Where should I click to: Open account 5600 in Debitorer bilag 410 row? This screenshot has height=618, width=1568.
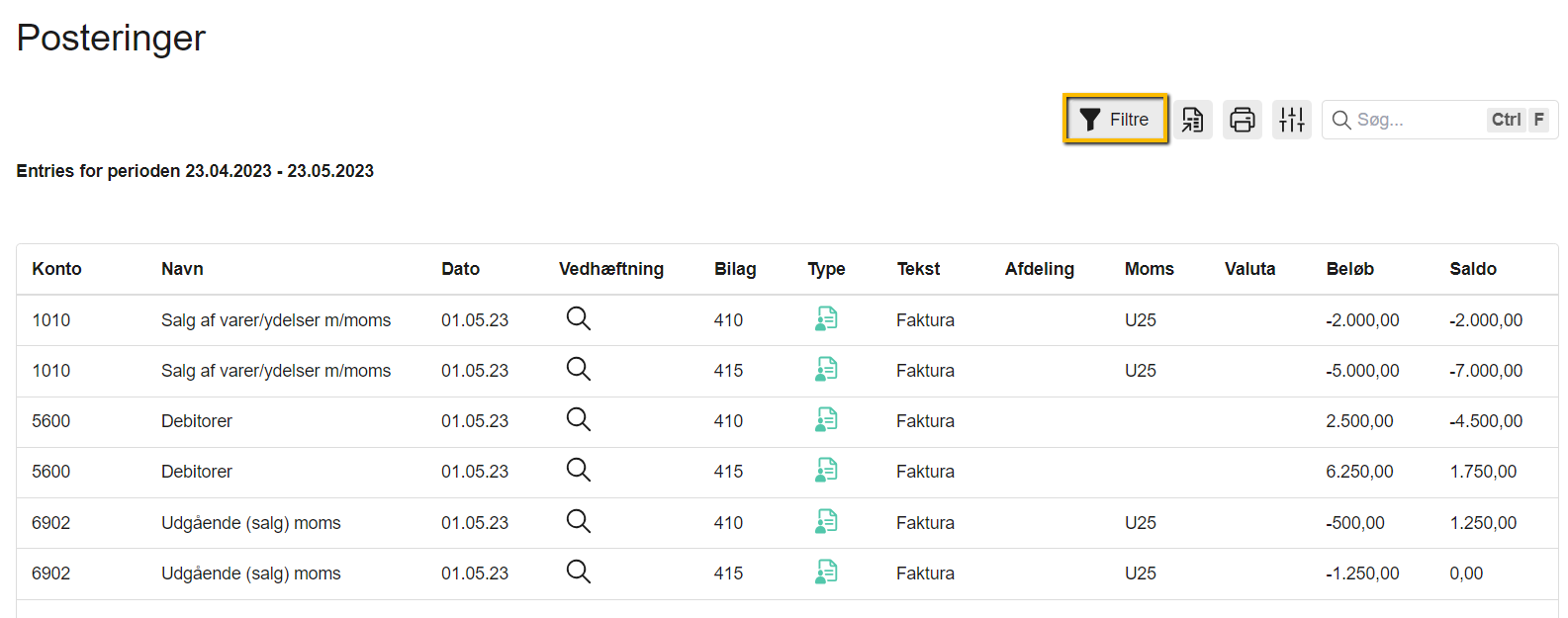tap(51, 421)
